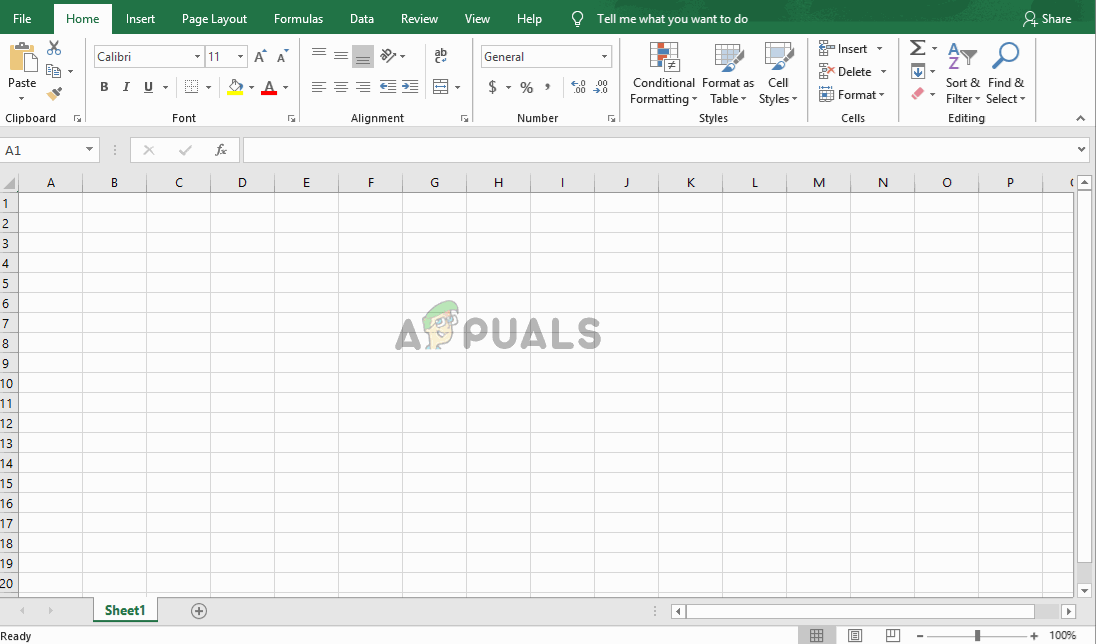This screenshot has width=1096, height=644.
Task: Click the Wrap Text icon
Action: click(x=441, y=56)
